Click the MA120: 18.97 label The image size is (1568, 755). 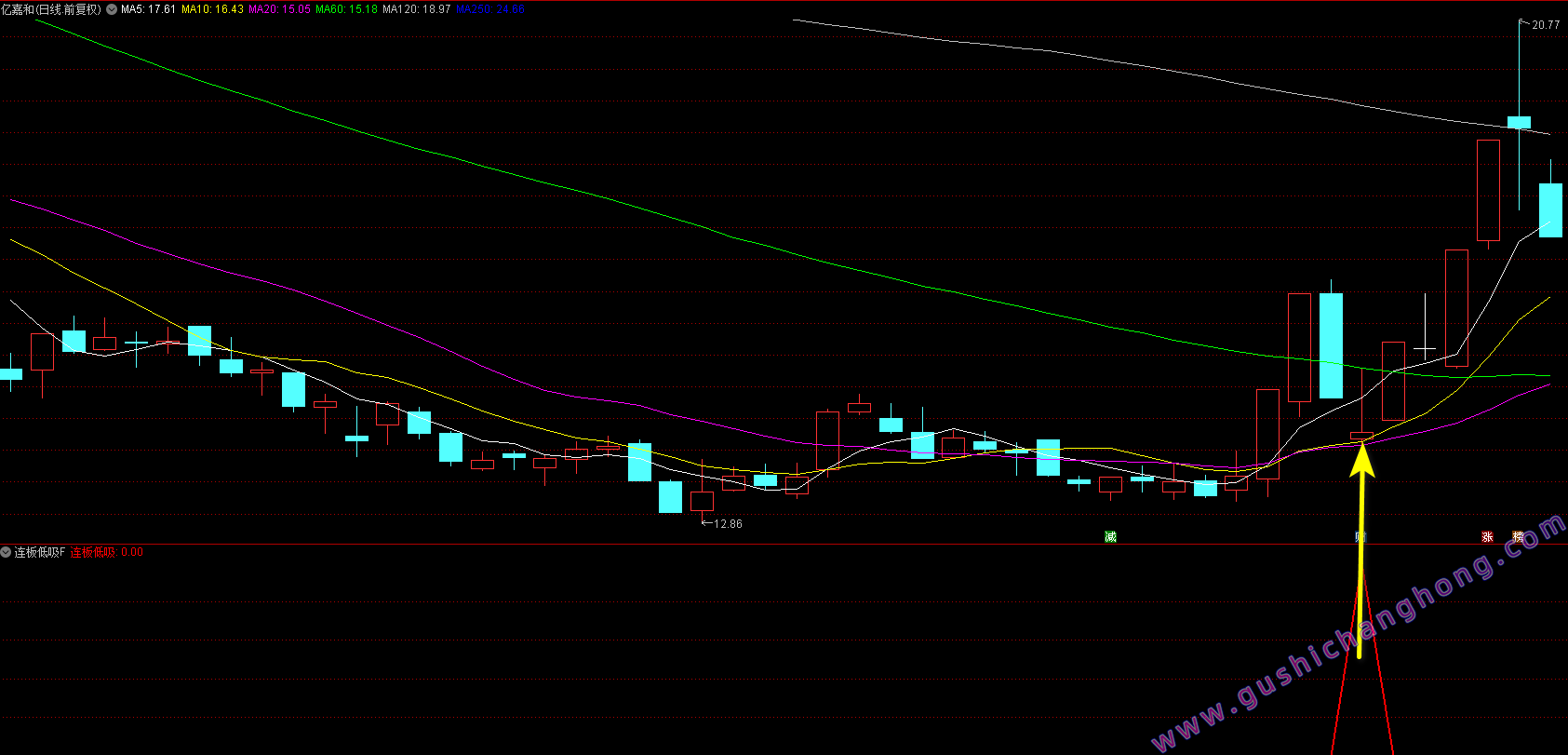coord(417,9)
